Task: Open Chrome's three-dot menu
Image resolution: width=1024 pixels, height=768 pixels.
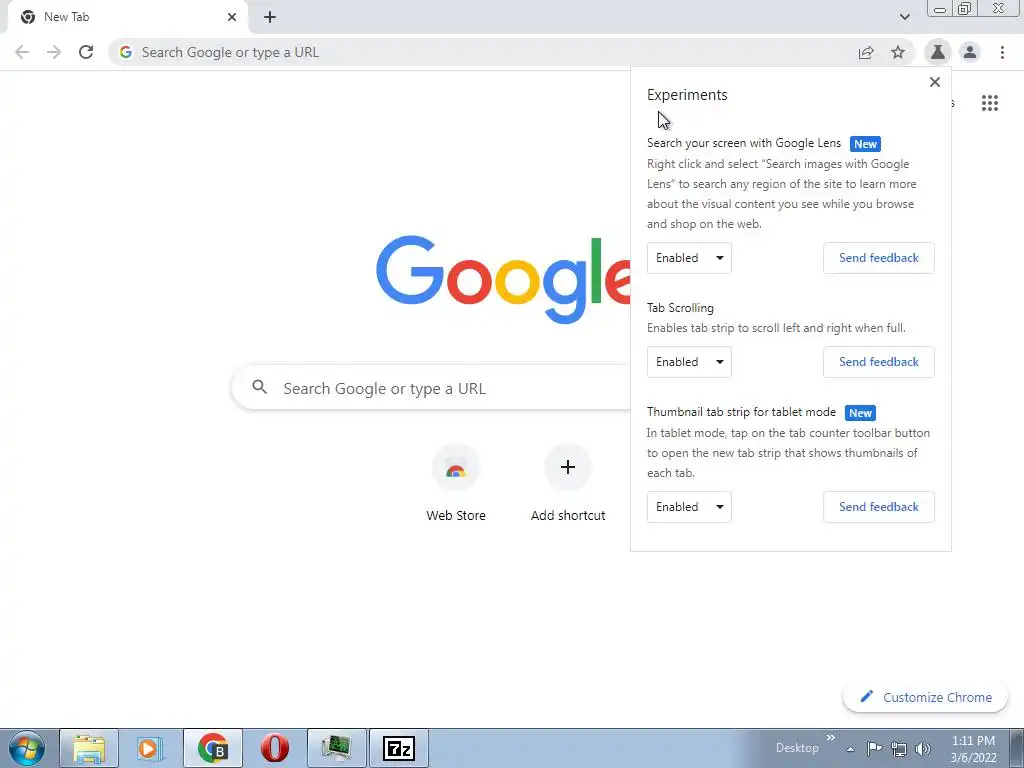Action: (1002, 52)
